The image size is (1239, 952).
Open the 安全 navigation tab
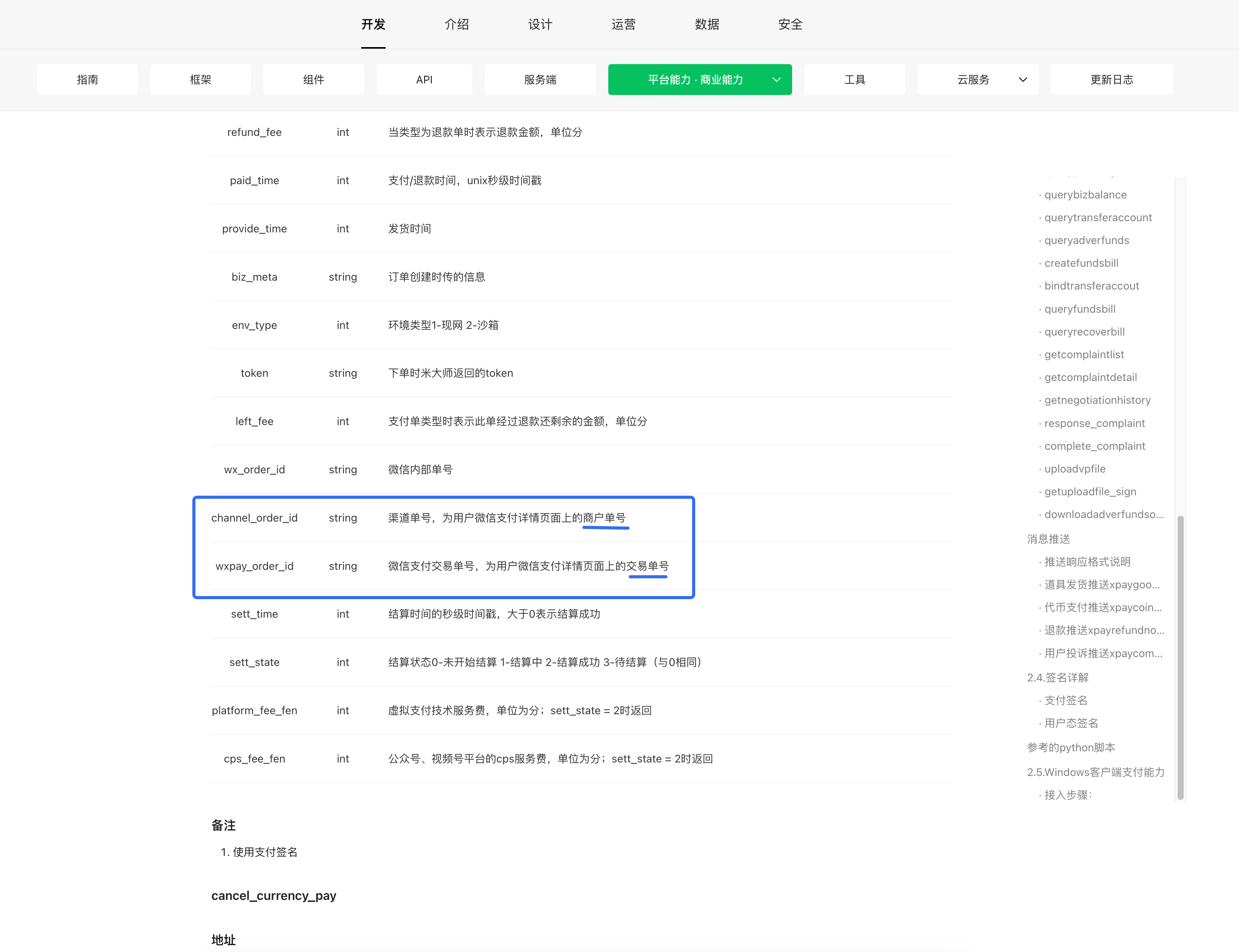tap(790, 24)
